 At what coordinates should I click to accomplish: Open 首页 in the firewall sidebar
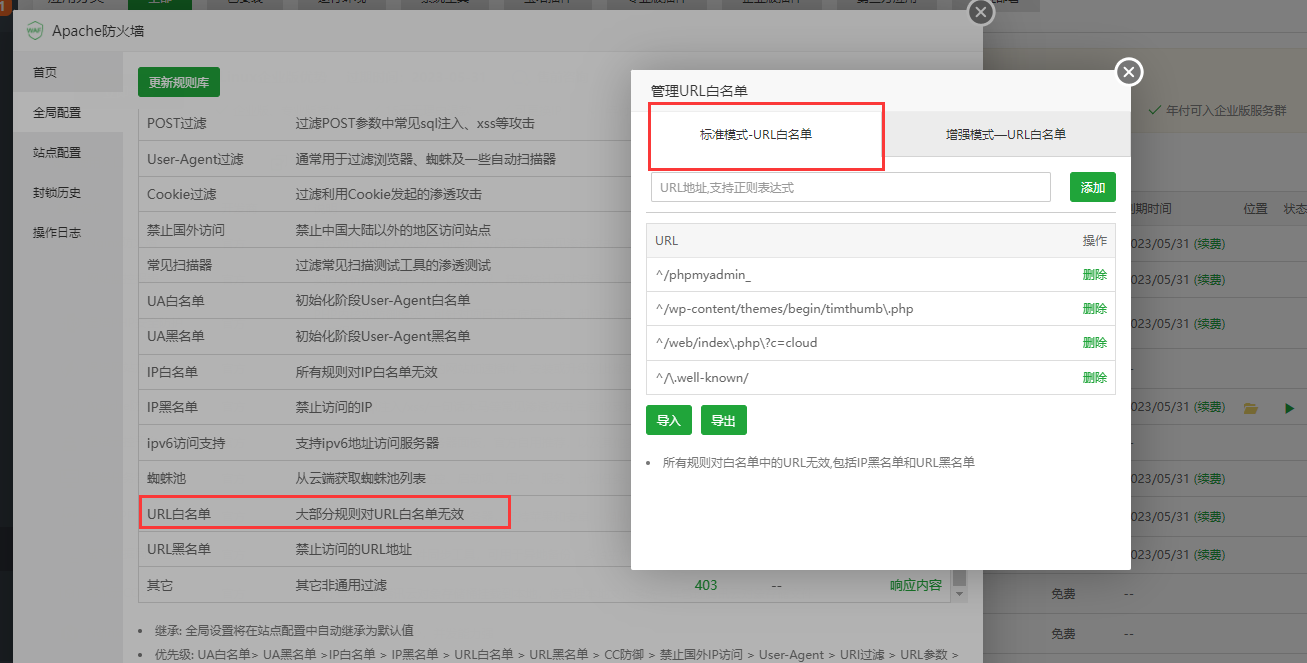click(x=69, y=73)
